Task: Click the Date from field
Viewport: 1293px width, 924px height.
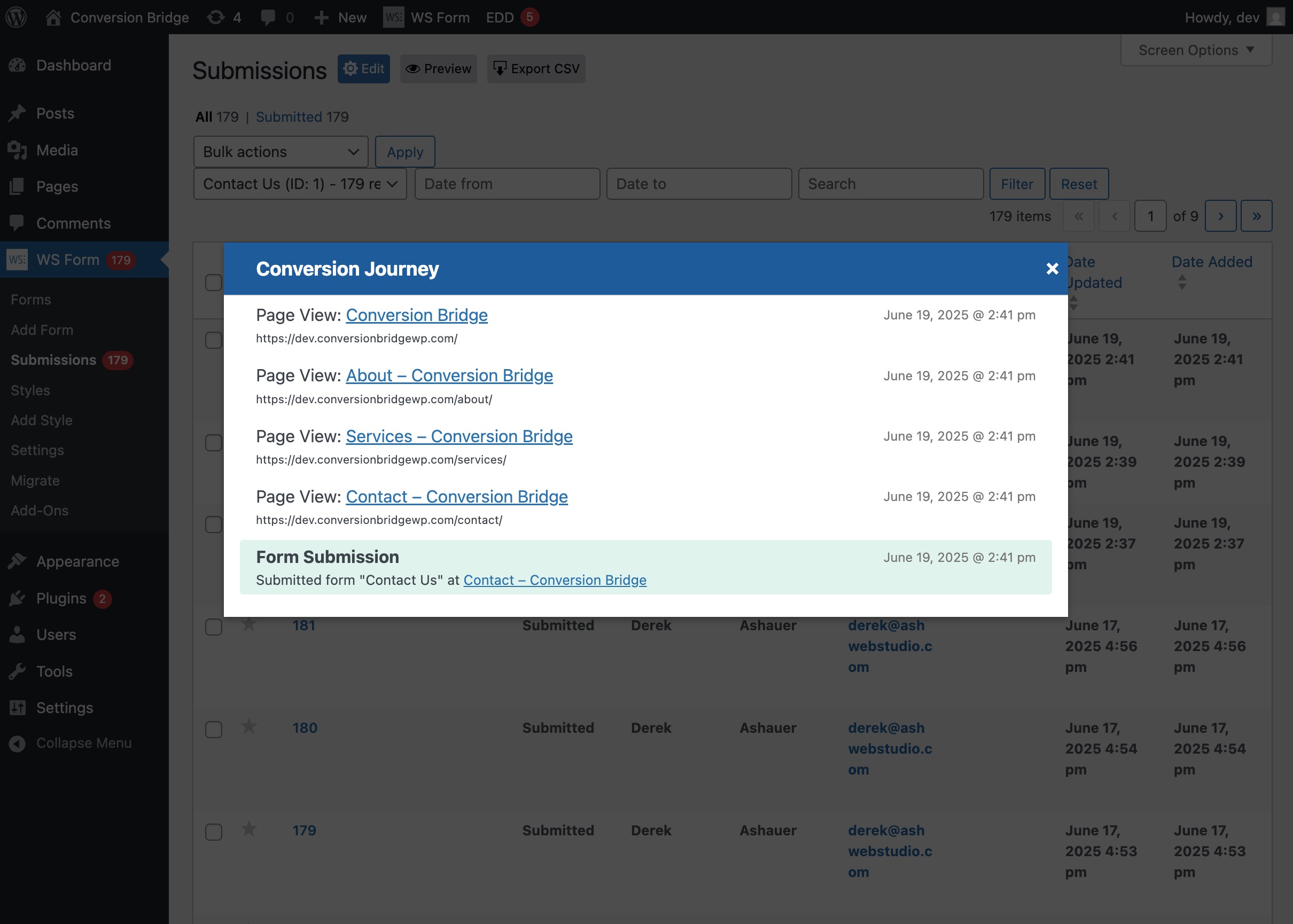Action: tap(507, 184)
